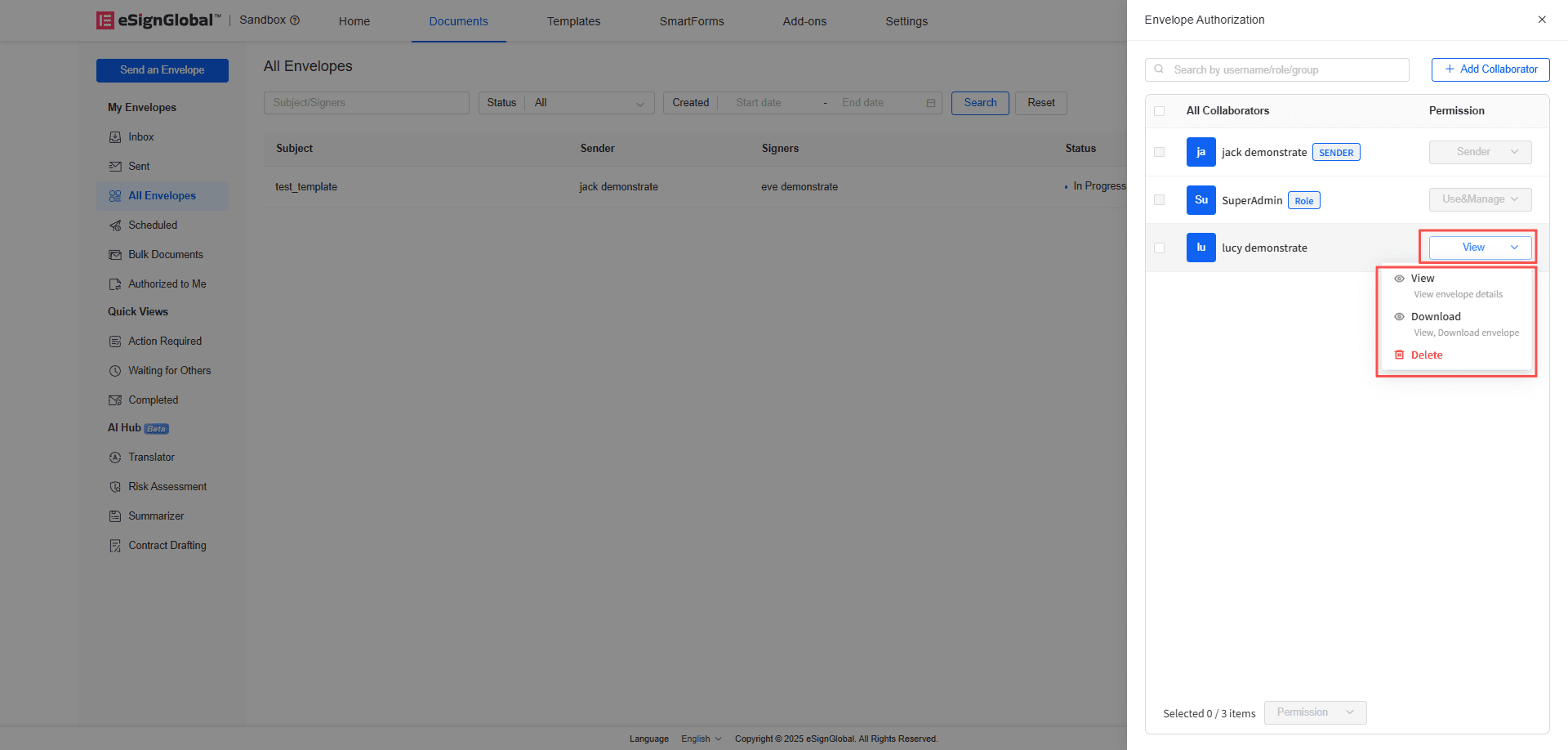Click the trash icon beside Delete
Viewport: 1568px width, 750px height.
[x=1399, y=355]
